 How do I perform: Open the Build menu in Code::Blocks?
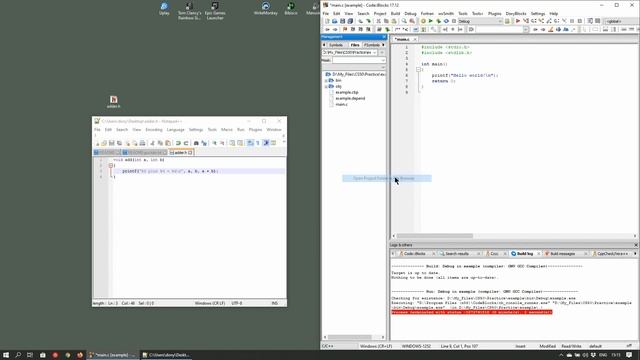(395, 13)
